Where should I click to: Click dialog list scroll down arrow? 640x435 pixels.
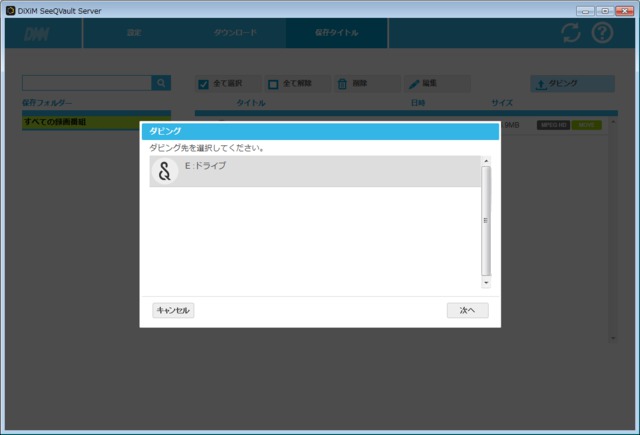click(x=486, y=282)
